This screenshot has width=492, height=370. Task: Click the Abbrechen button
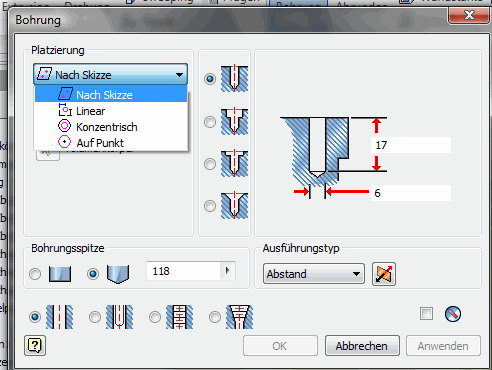(362, 346)
